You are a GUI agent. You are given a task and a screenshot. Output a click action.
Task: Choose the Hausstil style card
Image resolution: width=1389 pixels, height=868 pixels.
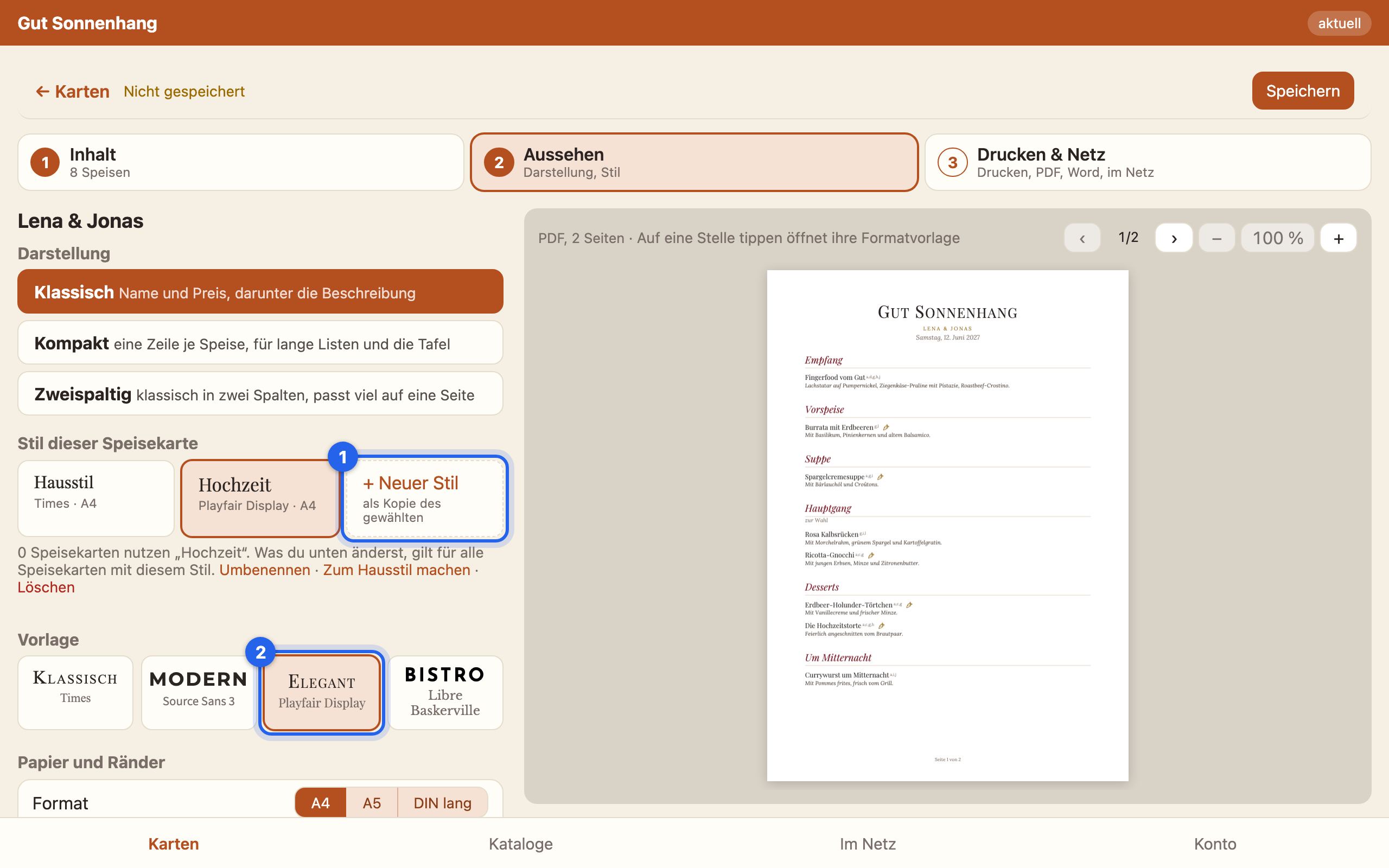click(x=96, y=499)
